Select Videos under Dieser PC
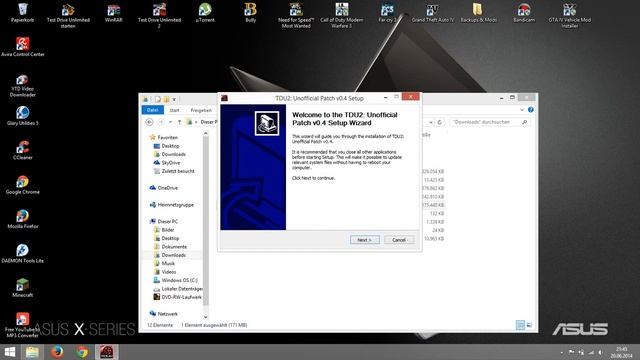Viewport: 640px width, 360px height. (x=165, y=272)
